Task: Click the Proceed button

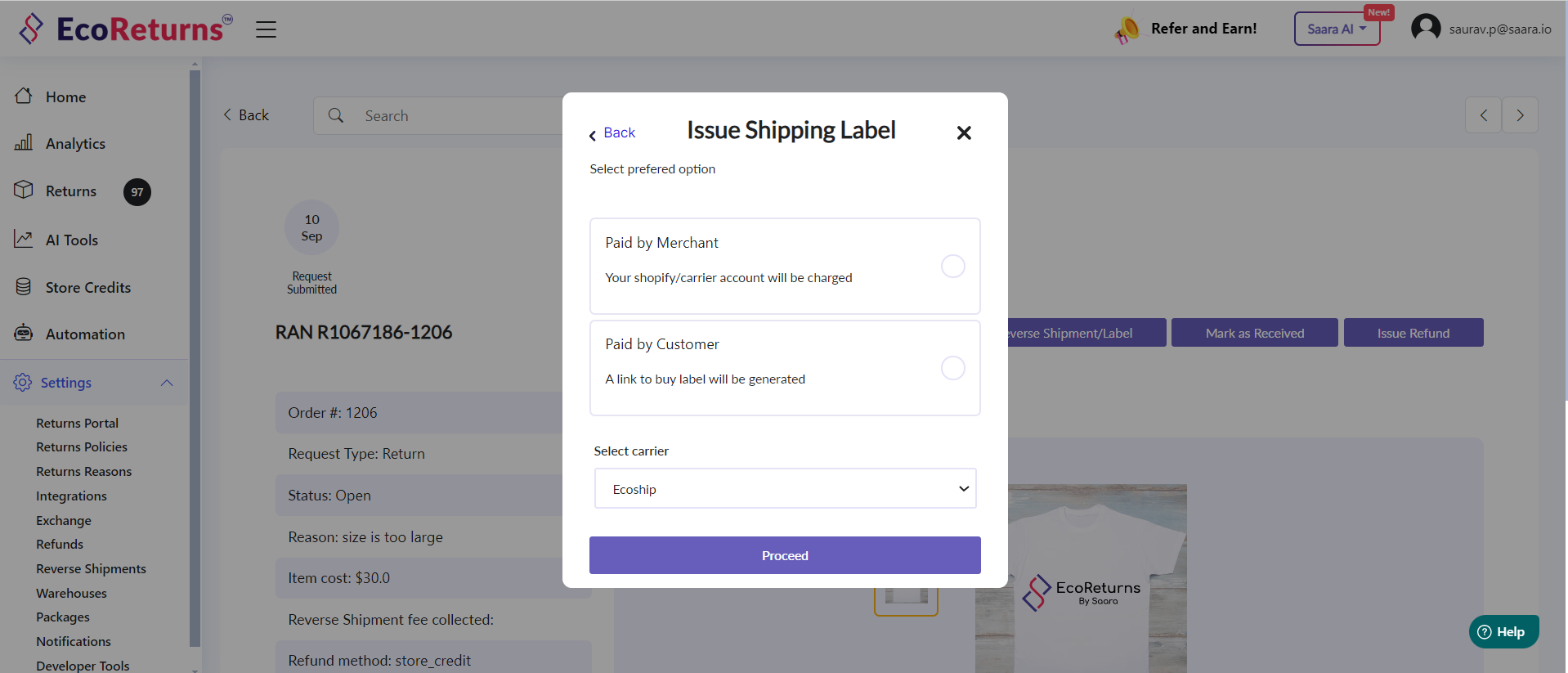Action: pos(785,555)
